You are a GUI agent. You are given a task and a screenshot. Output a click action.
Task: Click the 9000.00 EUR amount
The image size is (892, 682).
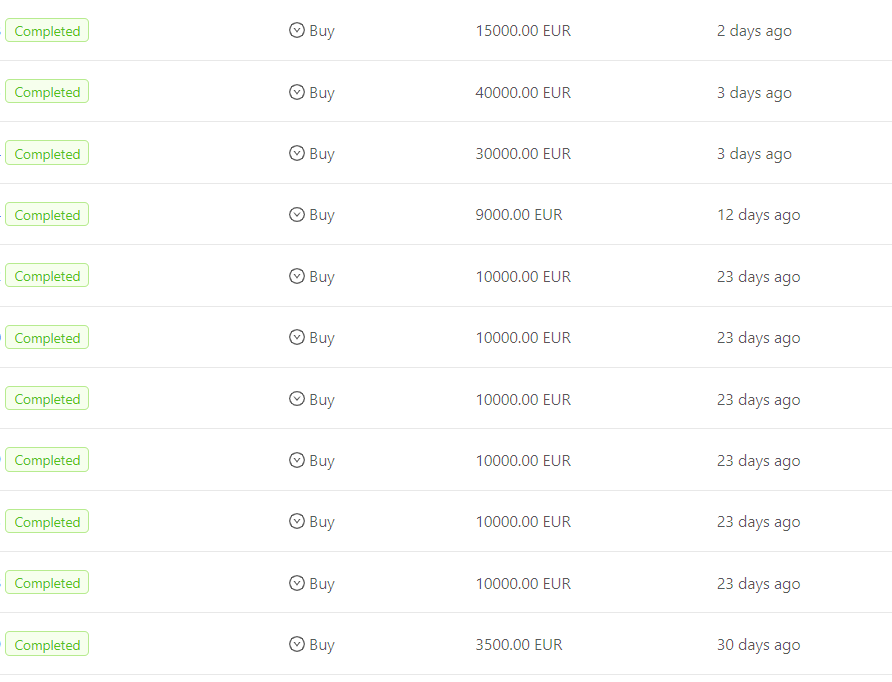519,214
